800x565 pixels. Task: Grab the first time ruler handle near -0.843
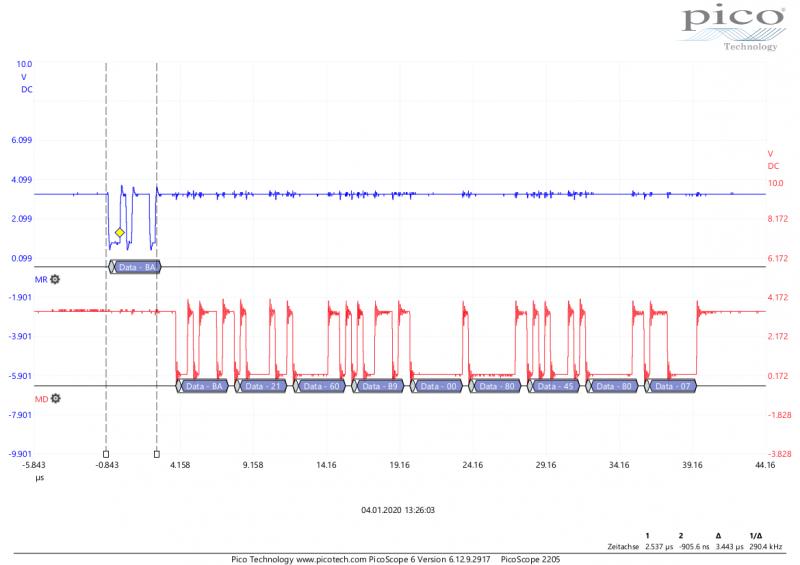pos(106,454)
